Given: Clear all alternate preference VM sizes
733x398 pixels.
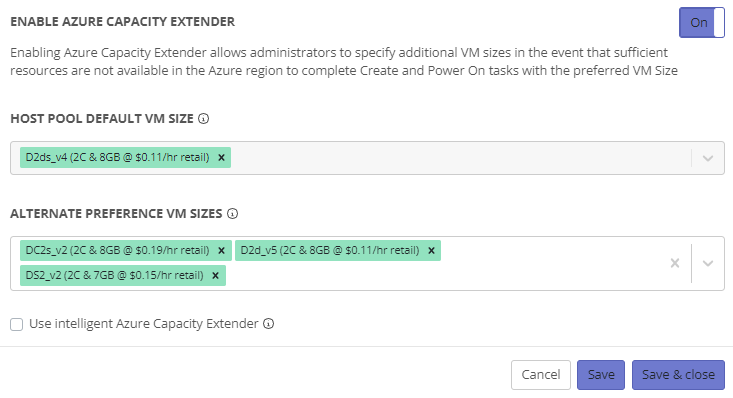Looking at the screenshot, I should click(675, 263).
